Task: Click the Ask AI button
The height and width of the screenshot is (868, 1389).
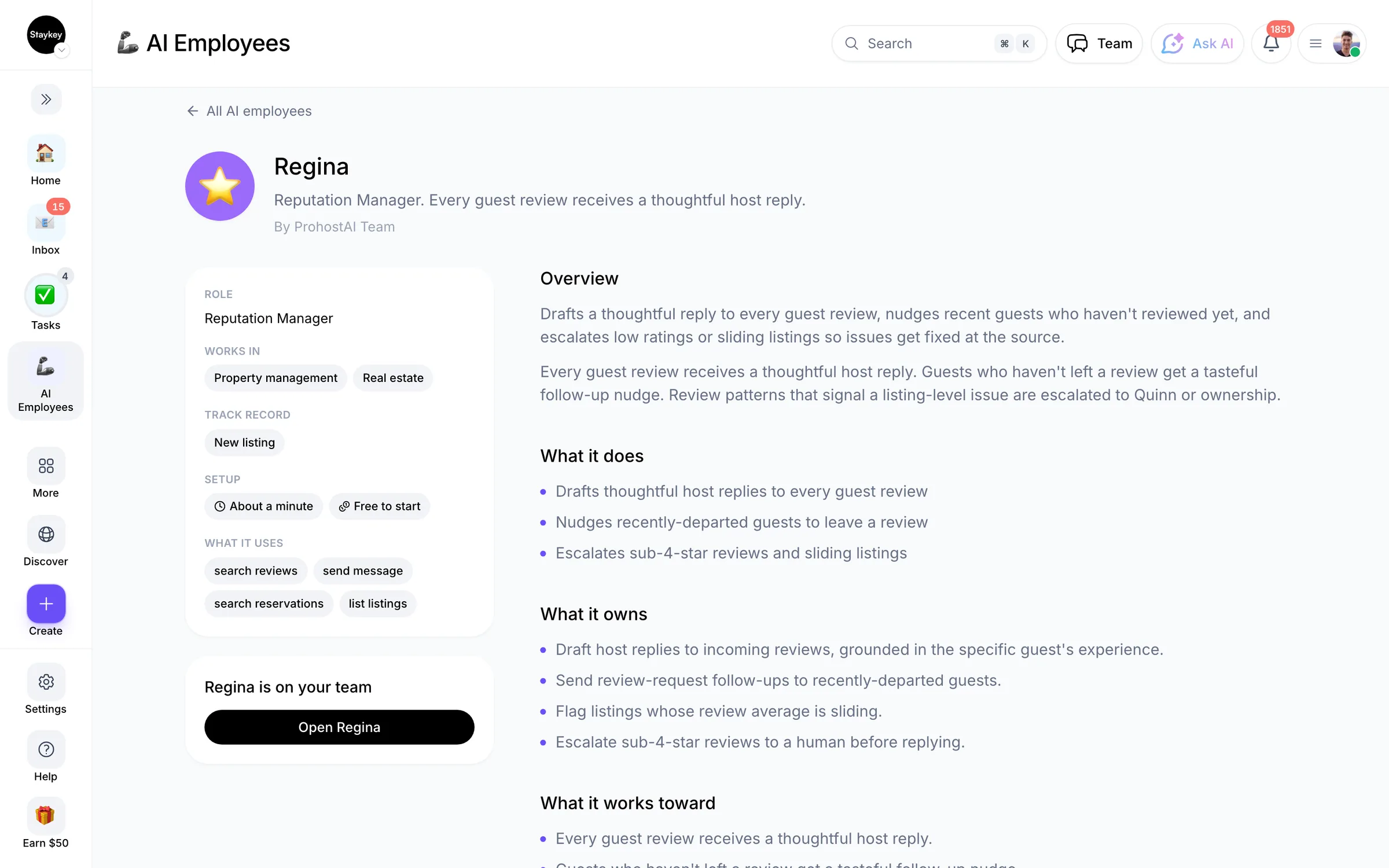Action: pos(1197,43)
